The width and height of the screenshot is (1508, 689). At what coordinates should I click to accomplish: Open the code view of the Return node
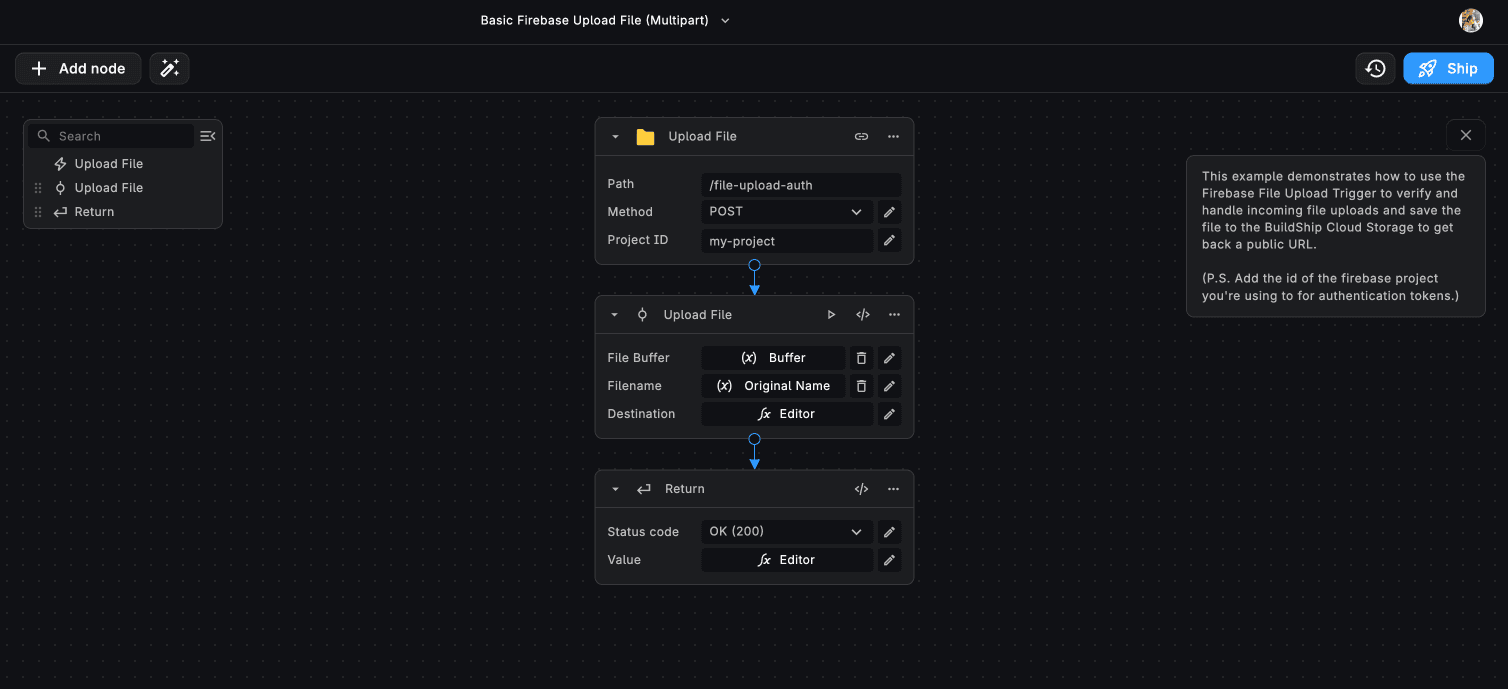861,489
